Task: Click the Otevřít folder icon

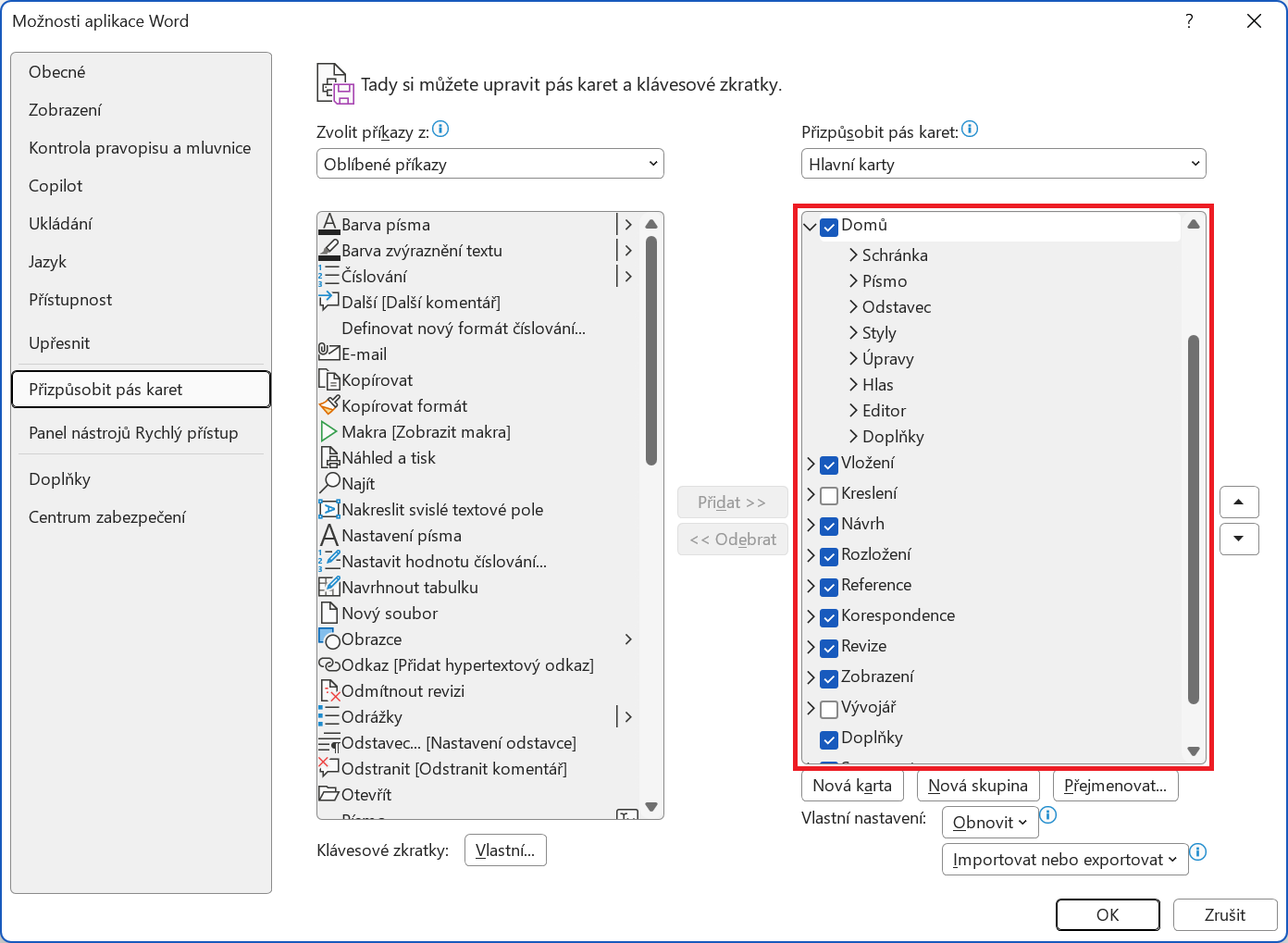Action: click(328, 794)
